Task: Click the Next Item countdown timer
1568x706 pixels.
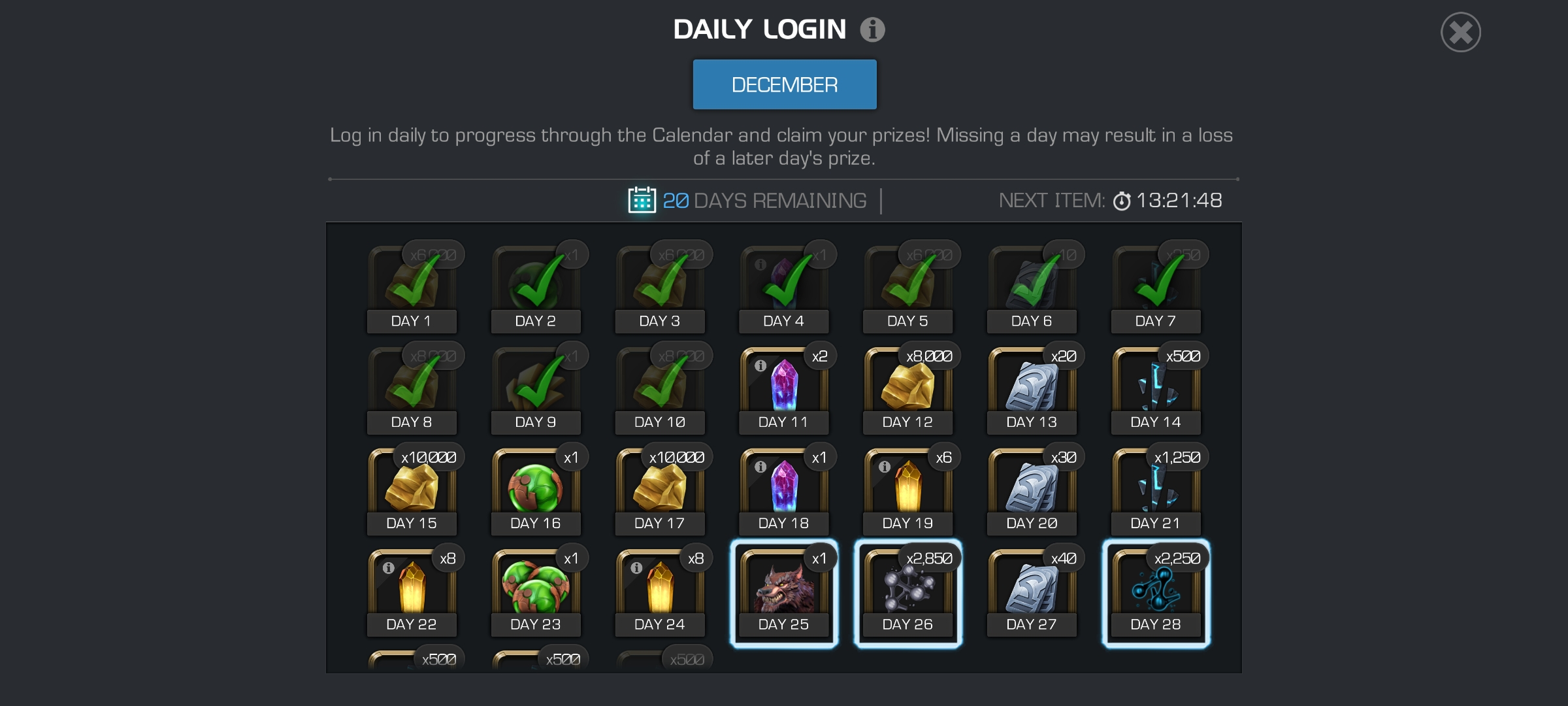Action: point(1168,200)
